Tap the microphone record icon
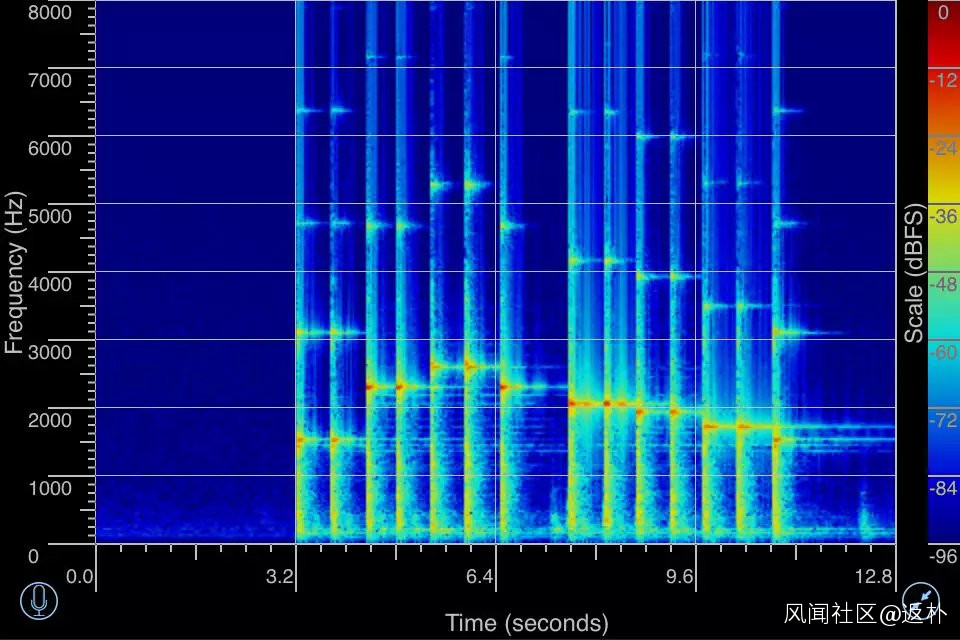 tap(39, 600)
